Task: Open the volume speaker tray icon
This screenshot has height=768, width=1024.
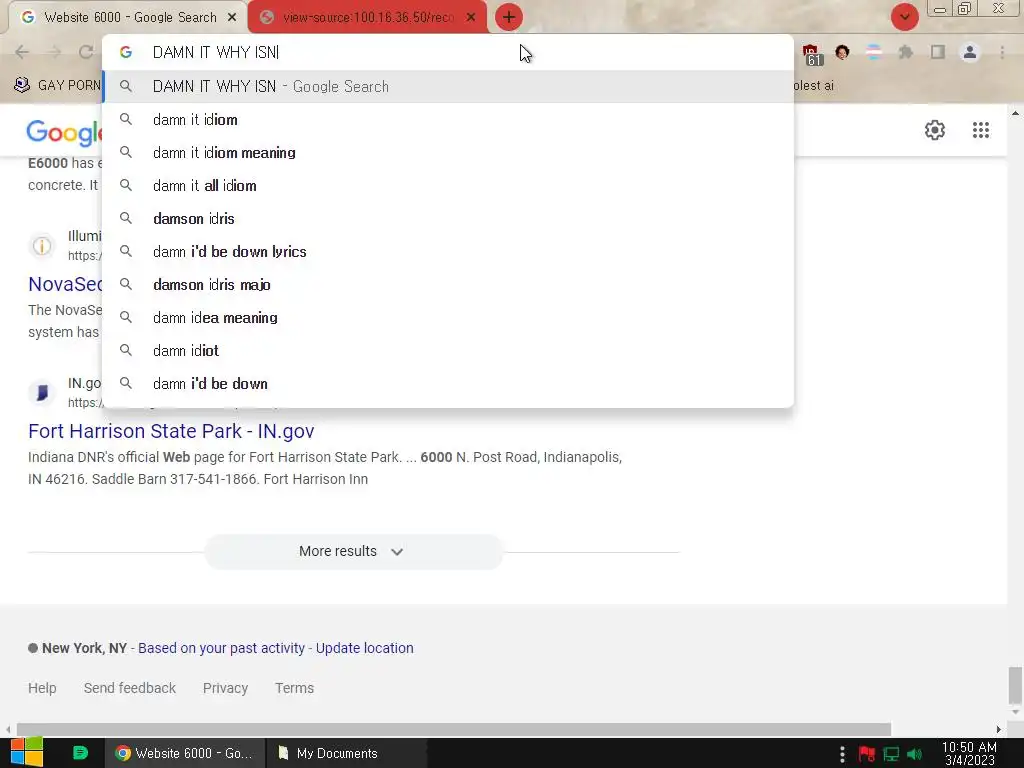Action: point(914,754)
